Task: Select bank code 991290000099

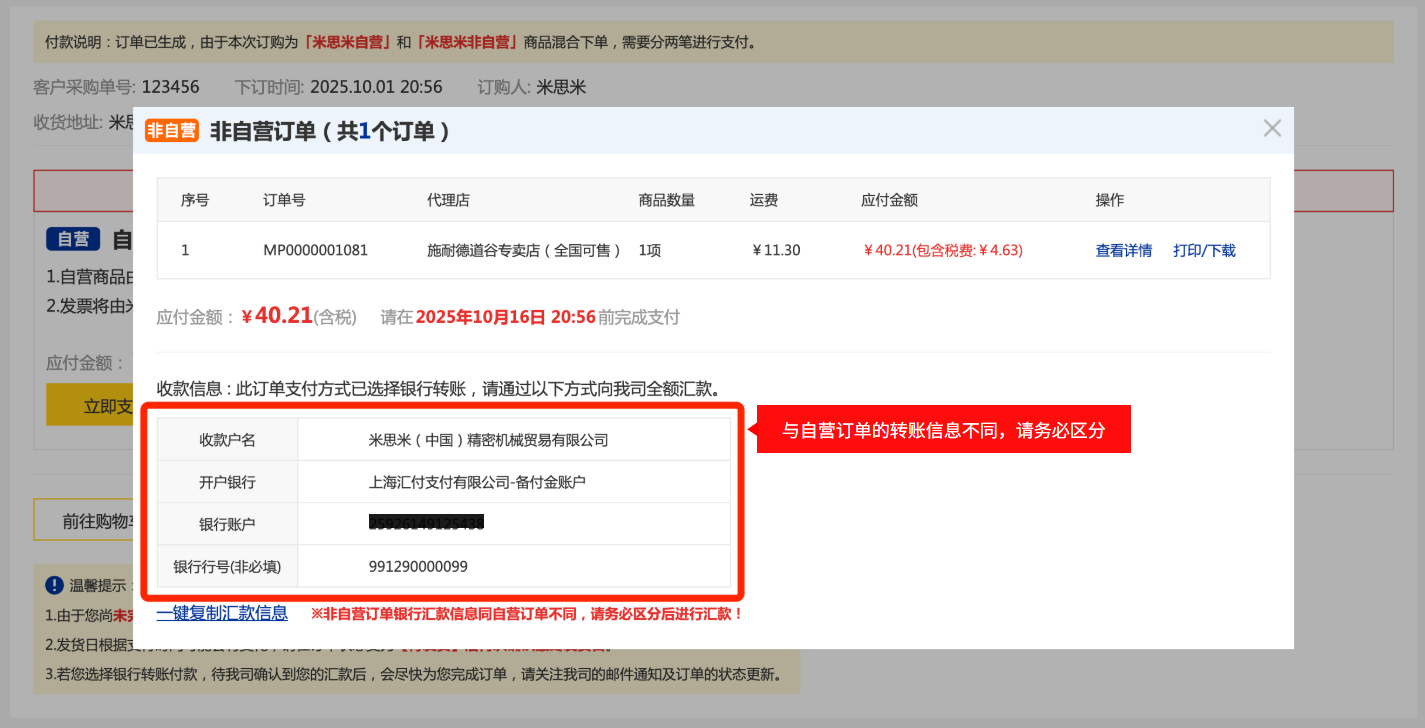Action: pyautogui.click(x=418, y=566)
